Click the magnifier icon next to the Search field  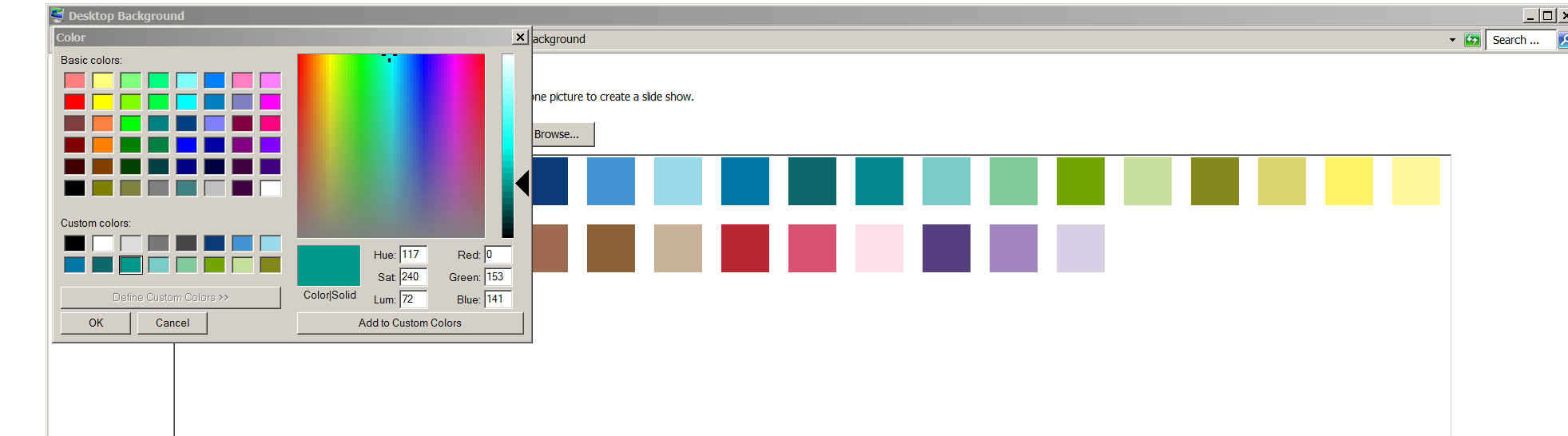[x=1563, y=40]
